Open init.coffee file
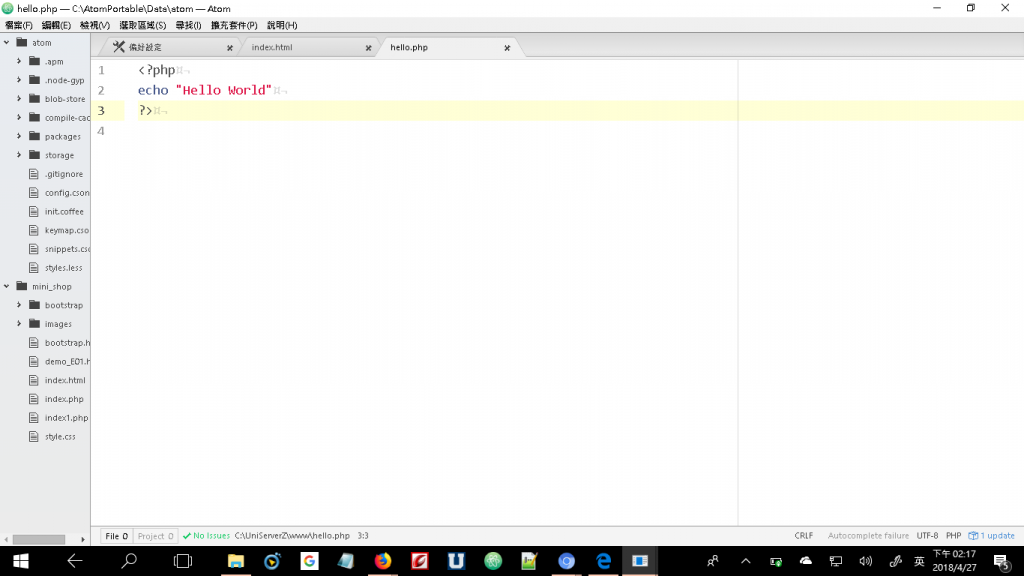The width and height of the screenshot is (1024, 576). click(x=64, y=212)
